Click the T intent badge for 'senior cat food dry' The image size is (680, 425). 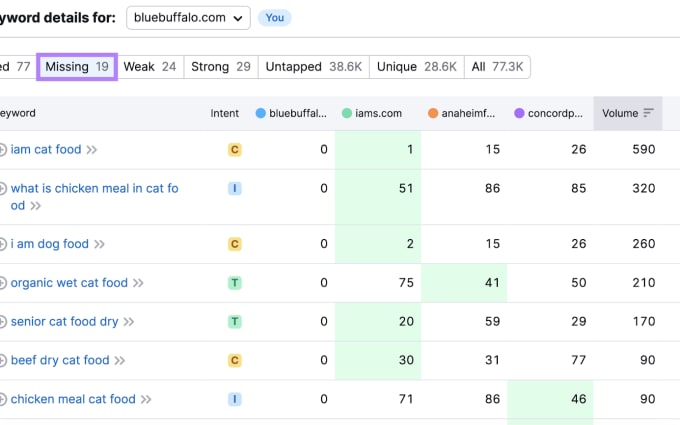[235, 321]
